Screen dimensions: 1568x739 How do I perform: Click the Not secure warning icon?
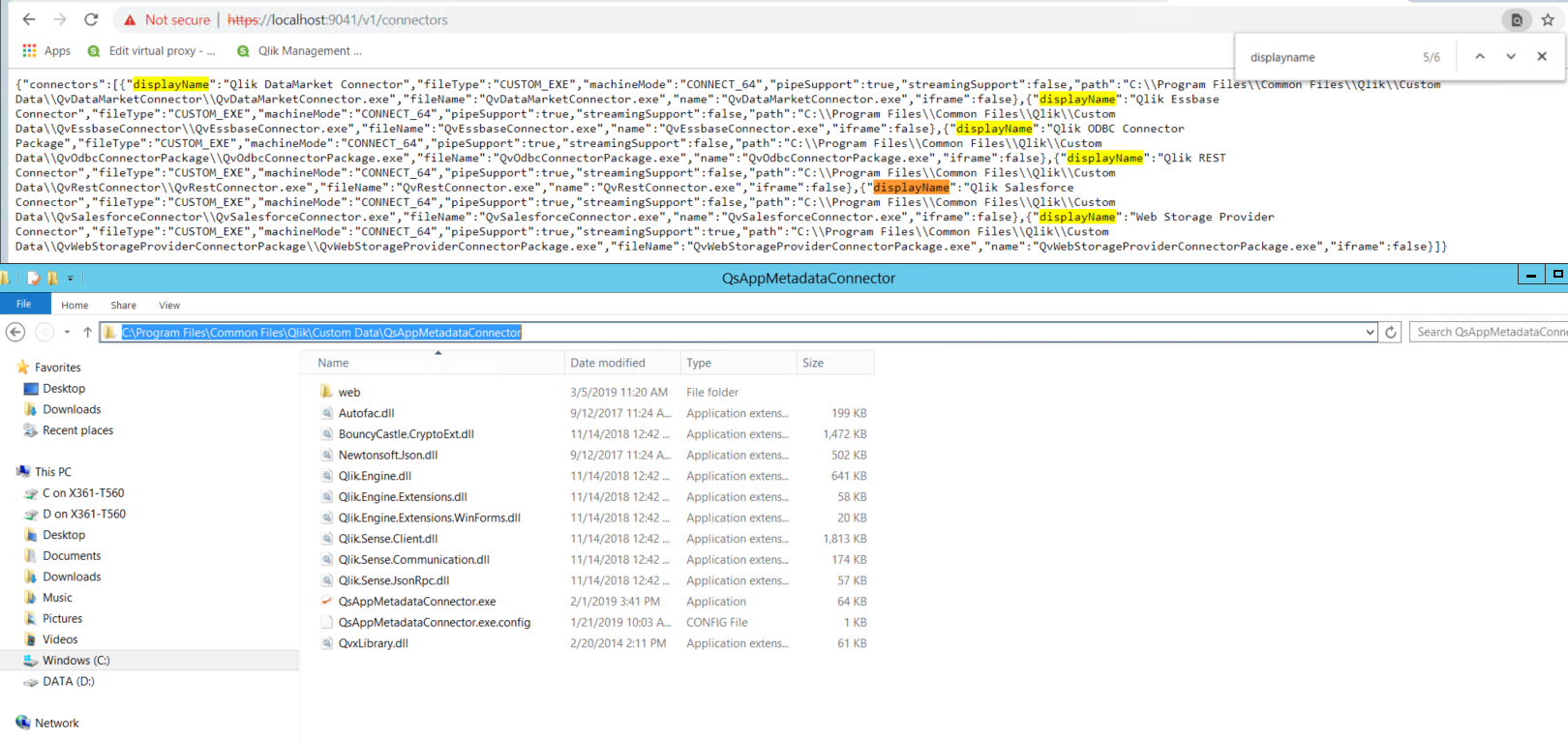(130, 20)
